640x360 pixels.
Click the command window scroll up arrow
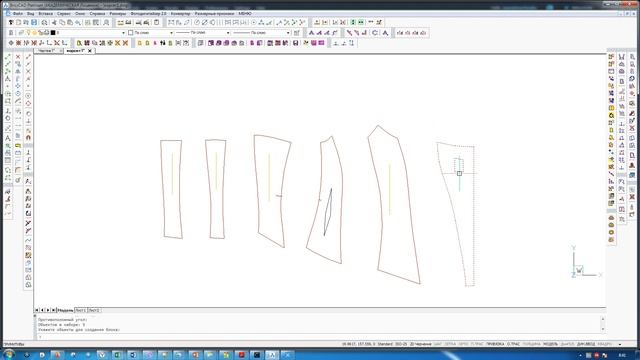[x=603, y=319]
